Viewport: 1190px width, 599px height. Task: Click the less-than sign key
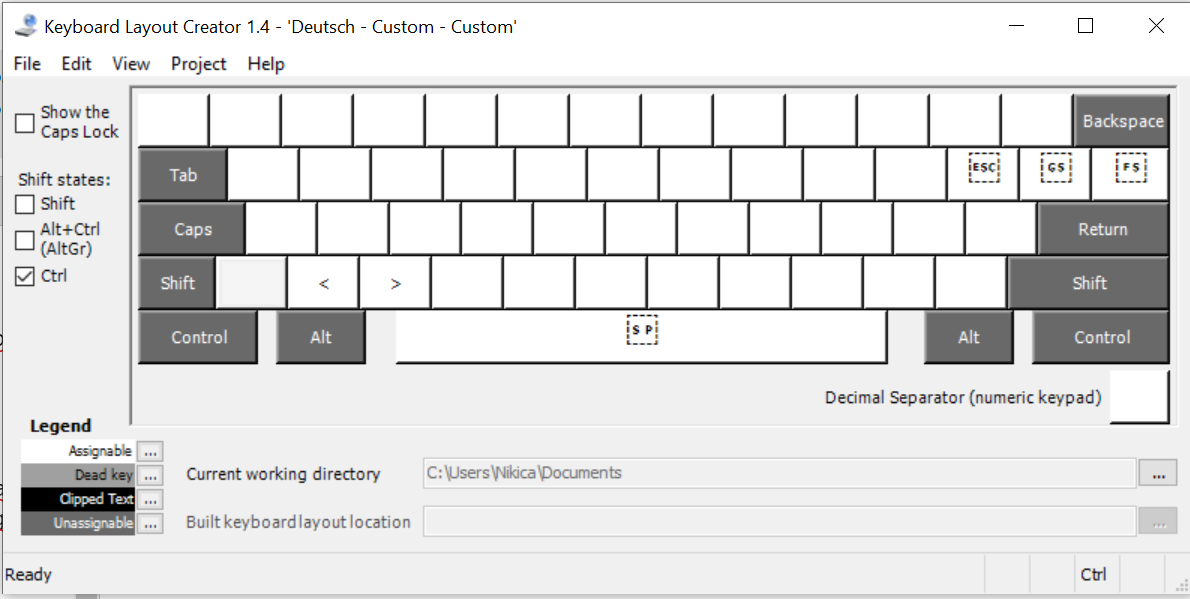pyautogui.click(x=324, y=284)
